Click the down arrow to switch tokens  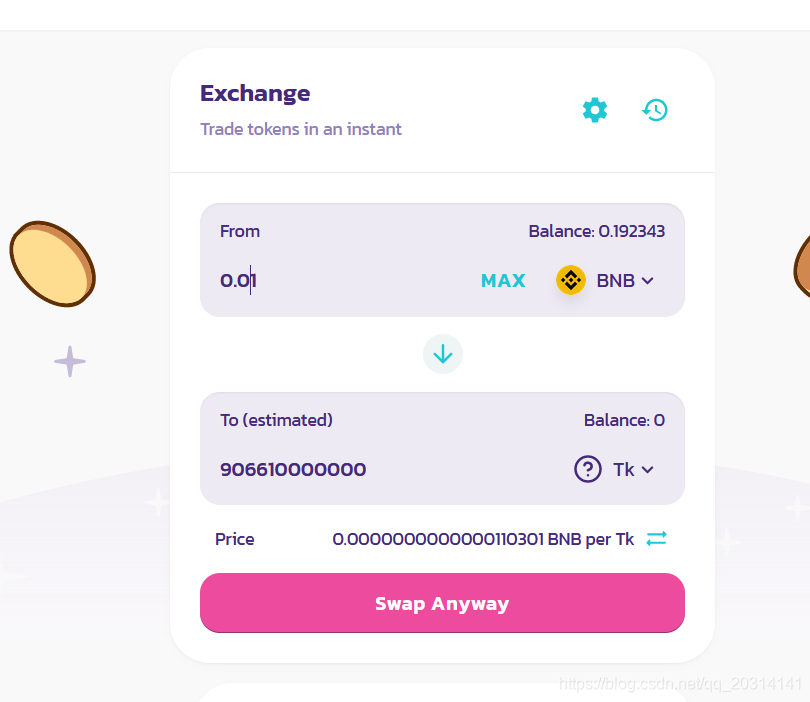click(443, 354)
